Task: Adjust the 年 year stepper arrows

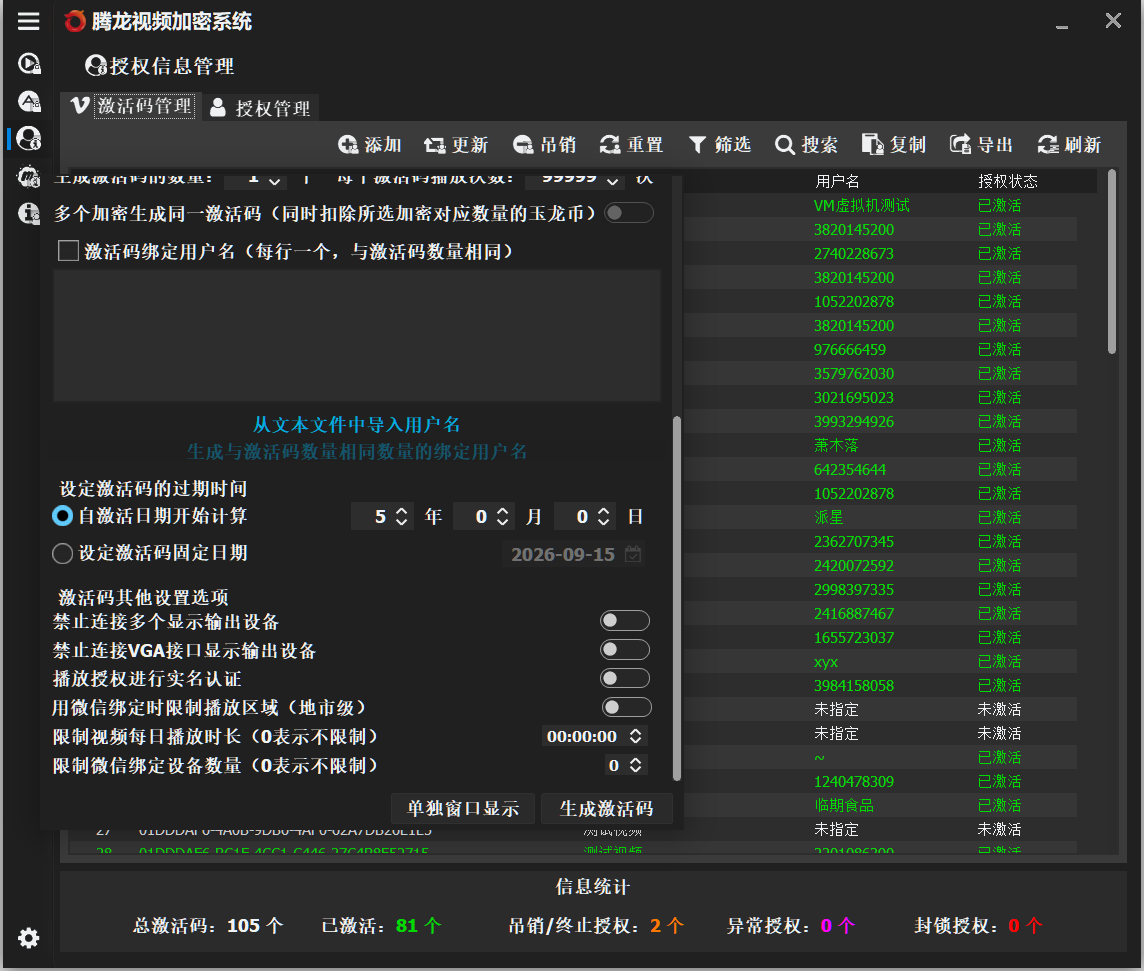Action: point(401,517)
